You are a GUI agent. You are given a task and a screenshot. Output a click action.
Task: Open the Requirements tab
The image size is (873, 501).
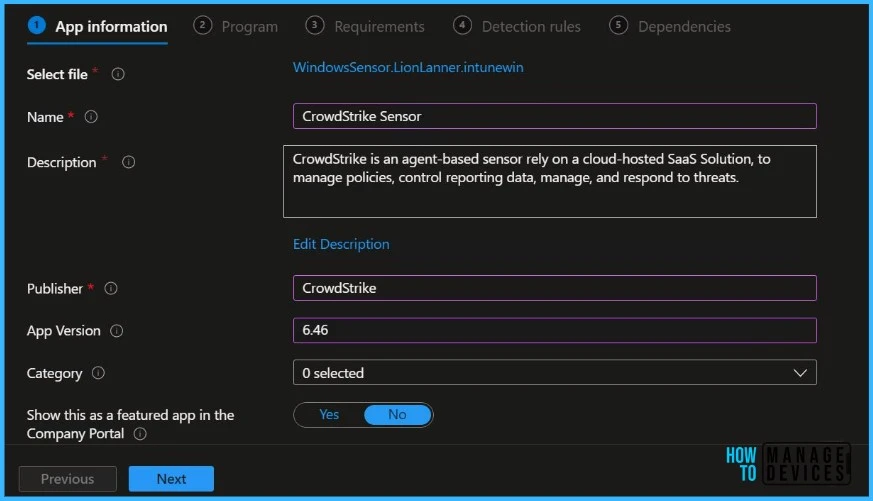365,27
